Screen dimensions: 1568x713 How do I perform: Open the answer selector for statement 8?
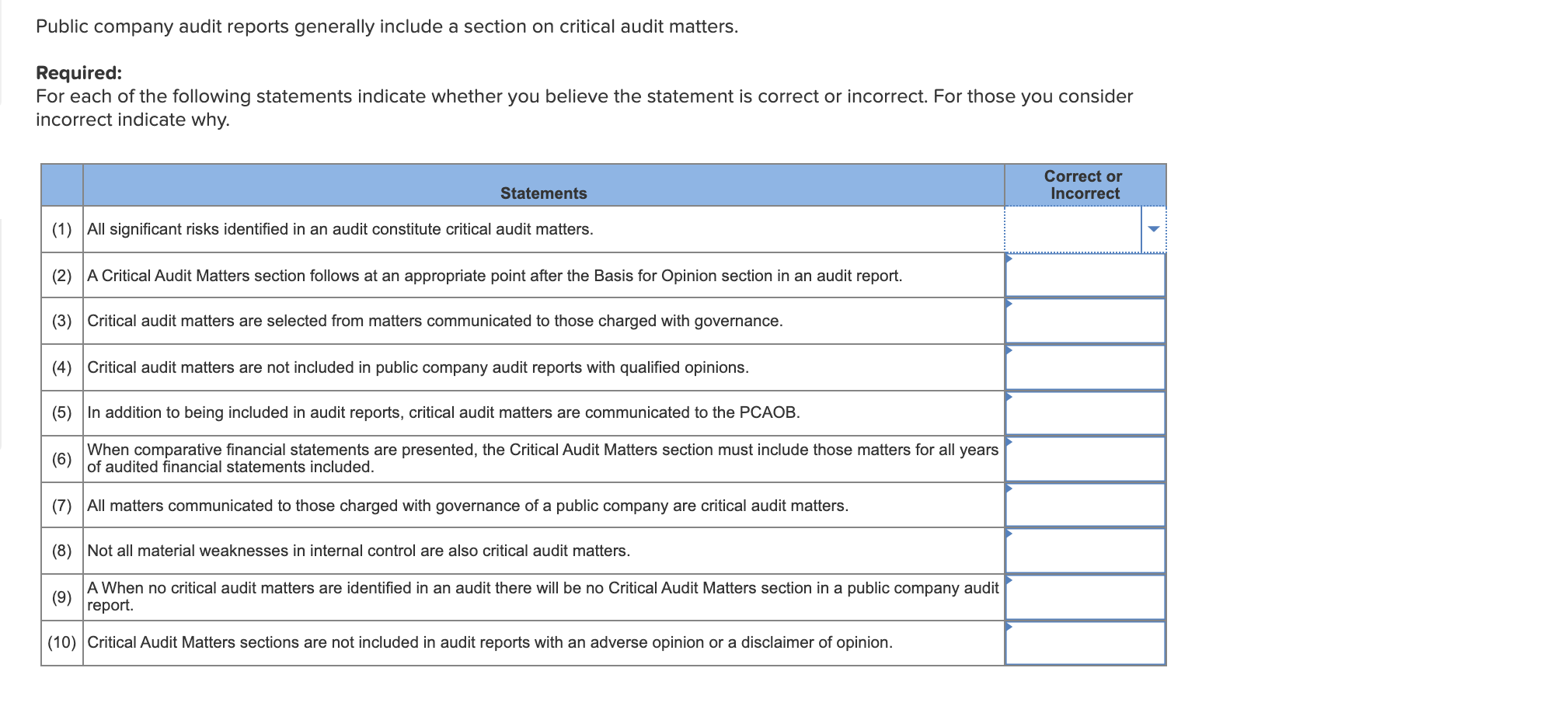[x=1085, y=551]
